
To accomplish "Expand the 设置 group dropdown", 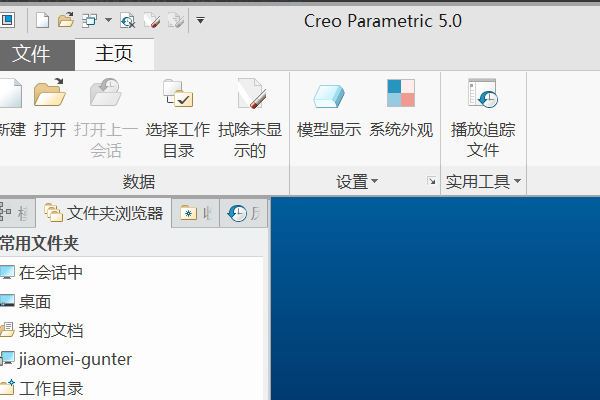I will [357, 181].
